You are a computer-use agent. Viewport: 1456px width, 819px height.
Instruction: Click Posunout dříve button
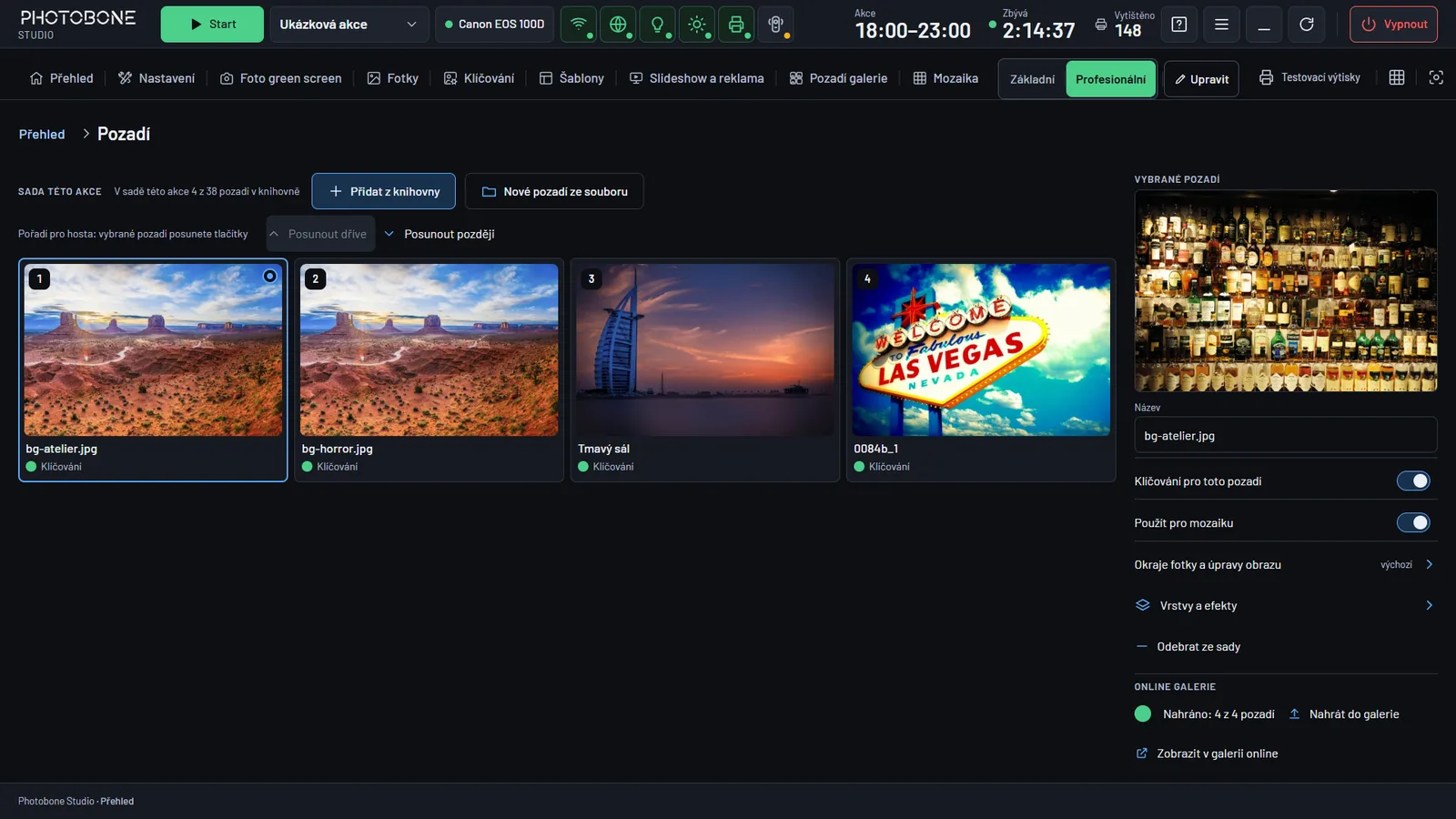321,234
